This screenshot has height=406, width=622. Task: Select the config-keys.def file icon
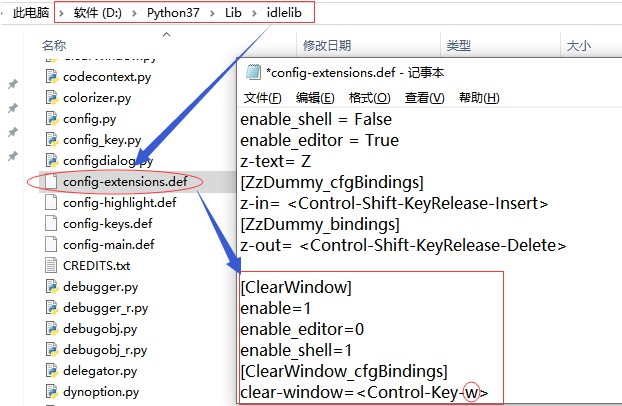coord(51,223)
